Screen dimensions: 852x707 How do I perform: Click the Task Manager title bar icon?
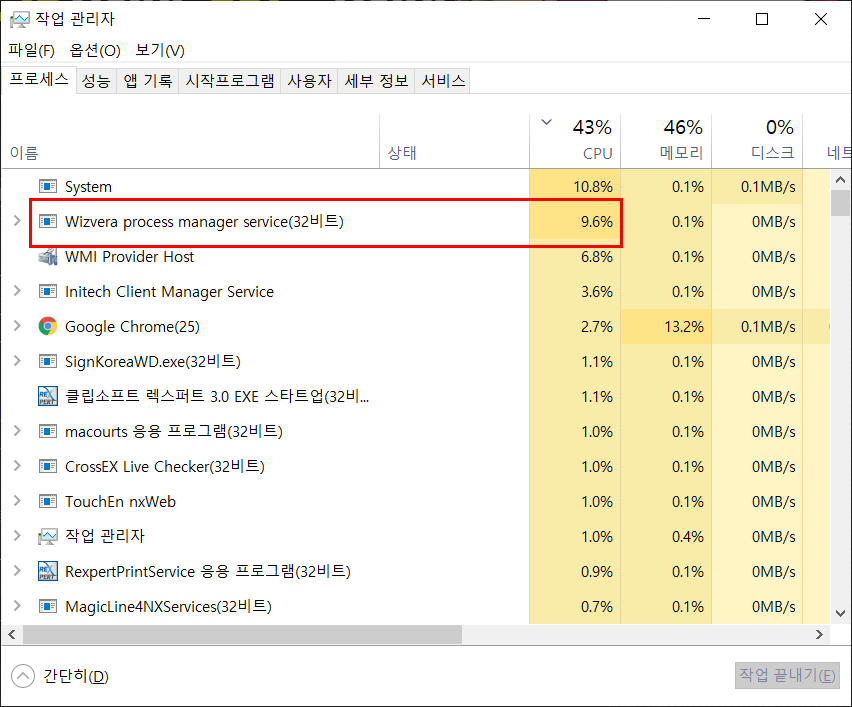click(20, 20)
